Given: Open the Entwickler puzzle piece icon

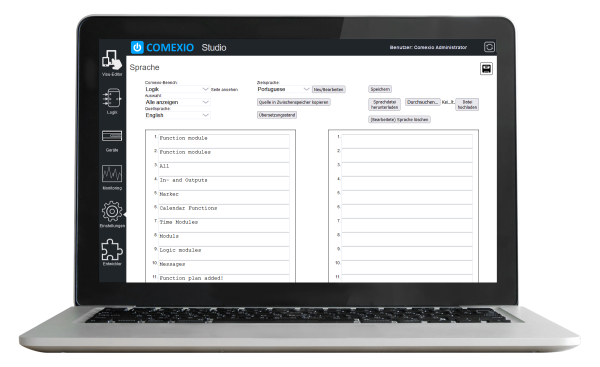Looking at the screenshot, I should (x=112, y=251).
